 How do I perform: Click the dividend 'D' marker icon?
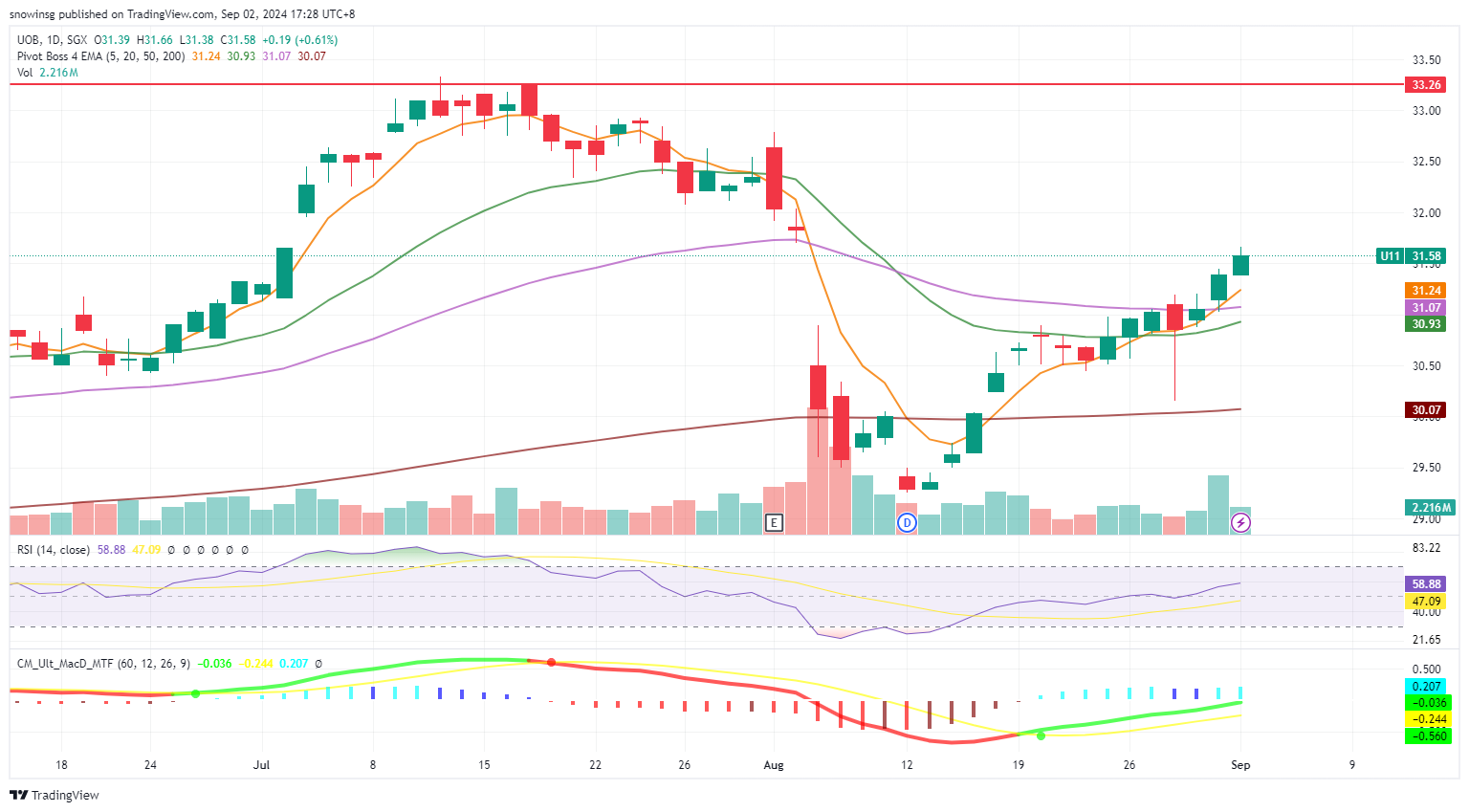[907, 522]
